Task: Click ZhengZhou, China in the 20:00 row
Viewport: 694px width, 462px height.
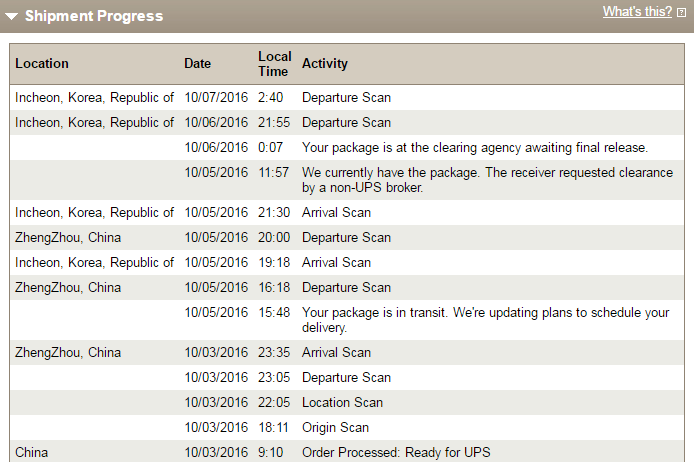Action: click(x=68, y=238)
